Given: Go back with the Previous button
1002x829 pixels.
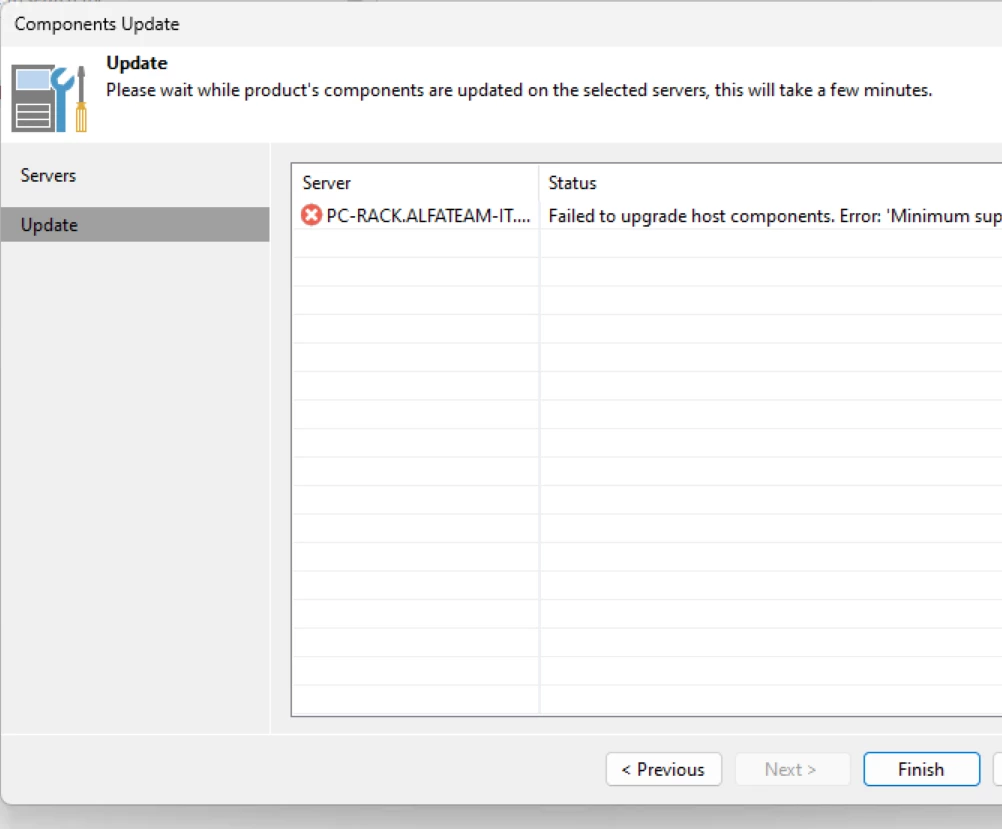Looking at the screenshot, I should [663, 769].
